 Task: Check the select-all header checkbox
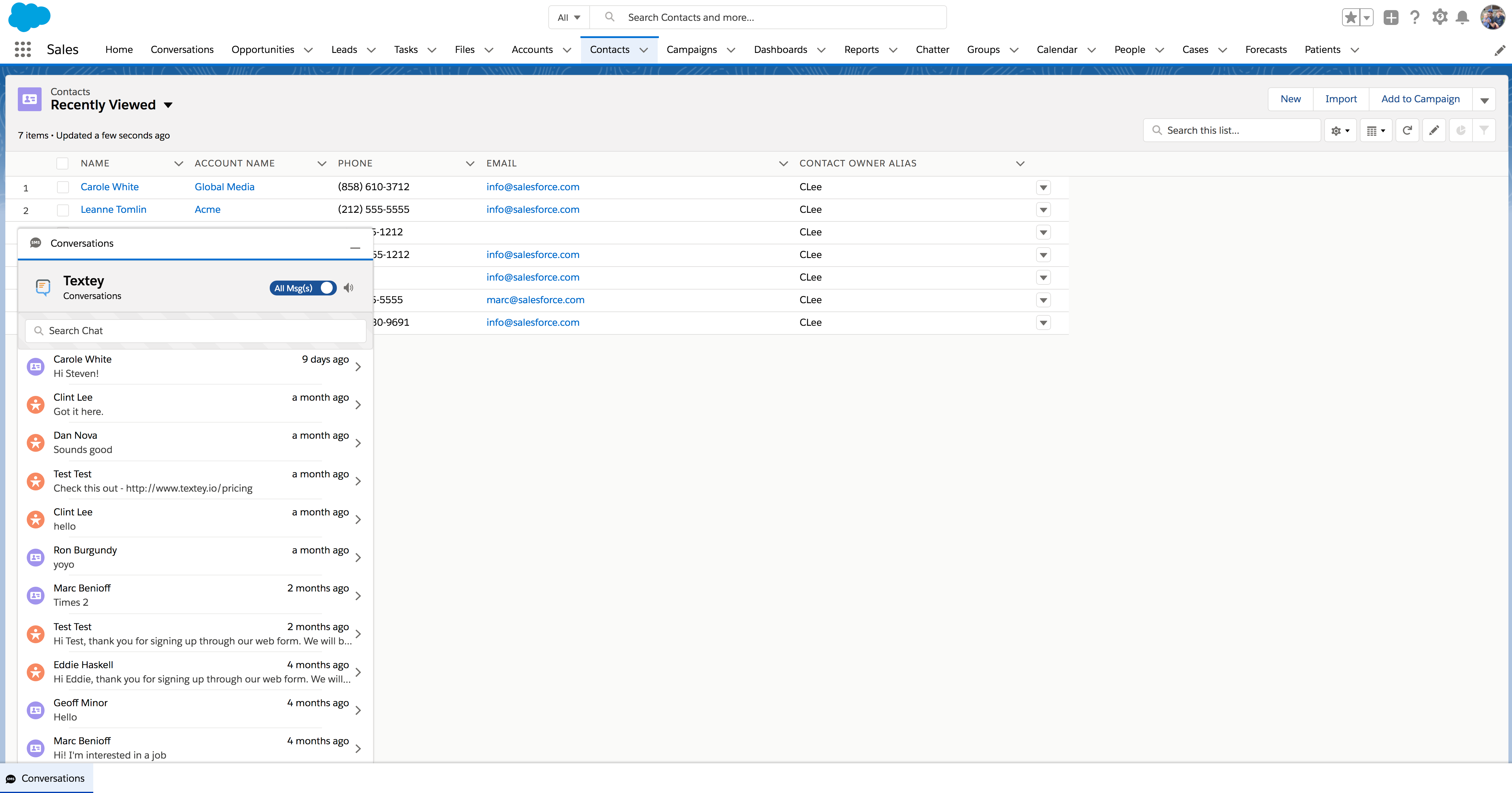click(x=62, y=163)
